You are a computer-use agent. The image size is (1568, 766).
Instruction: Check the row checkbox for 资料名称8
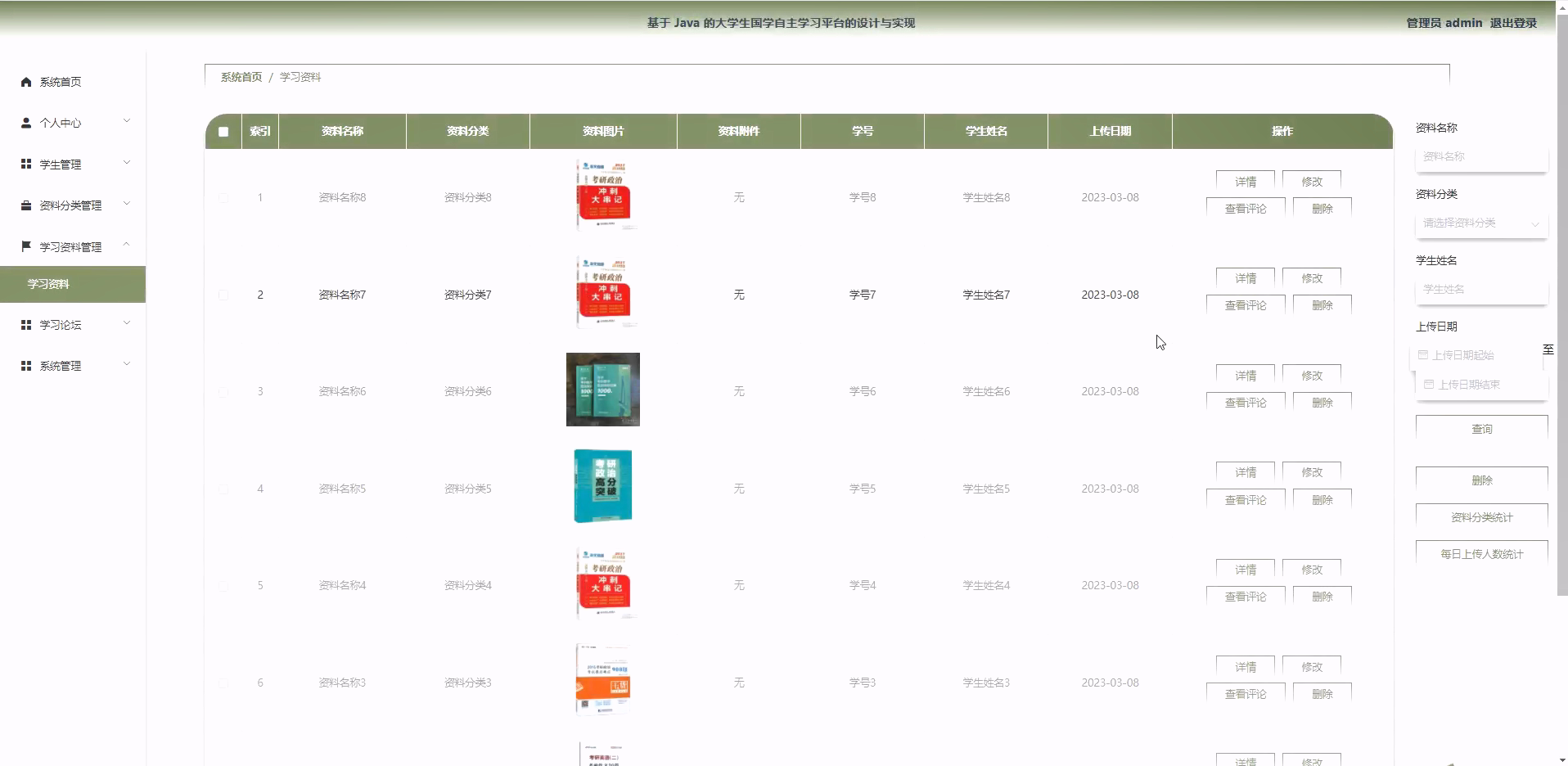(x=223, y=198)
